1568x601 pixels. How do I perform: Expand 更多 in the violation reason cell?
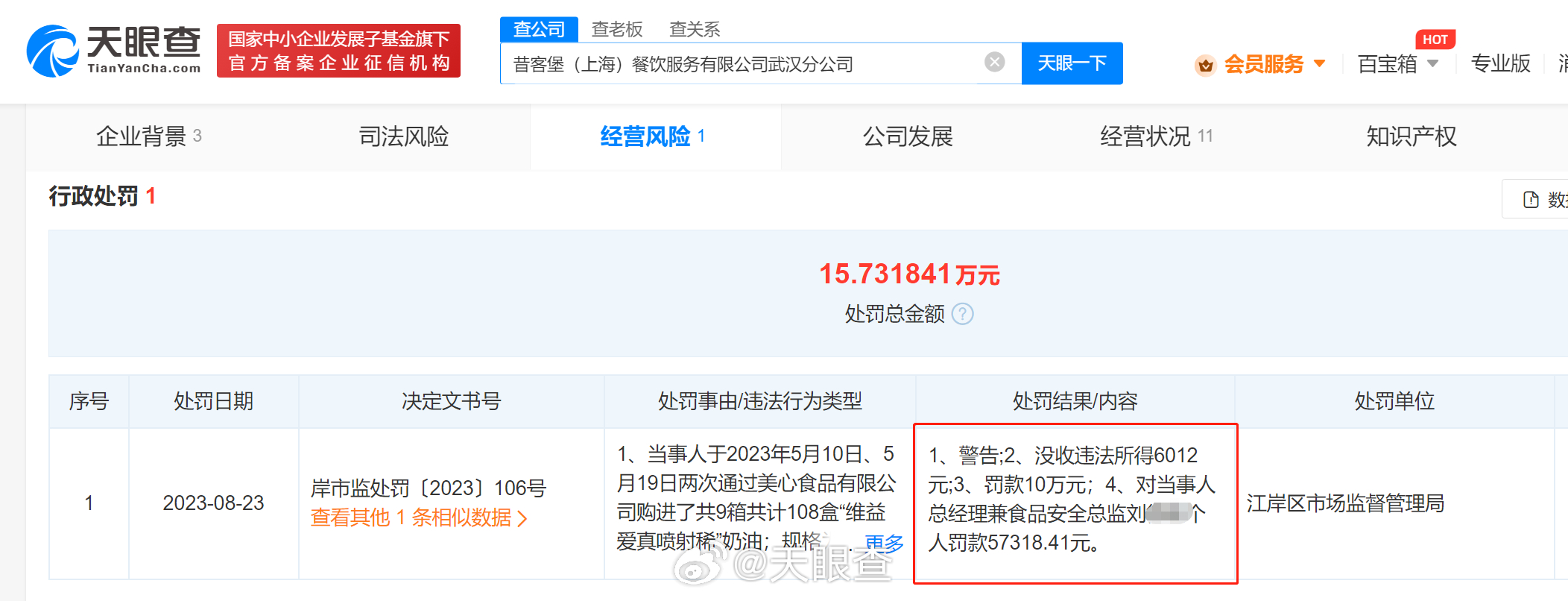point(884,543)
